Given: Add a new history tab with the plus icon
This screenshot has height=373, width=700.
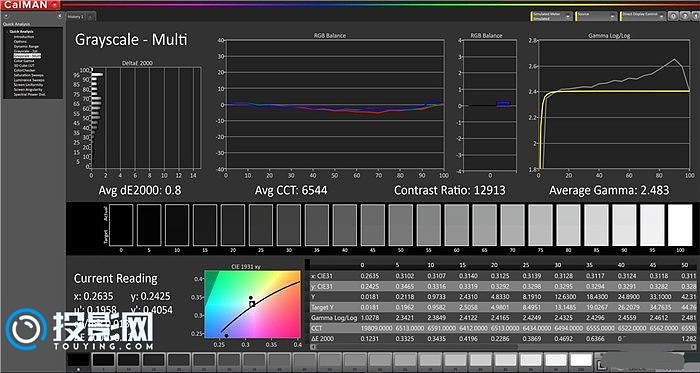Looking at the screenshot, I should point(90,17).
